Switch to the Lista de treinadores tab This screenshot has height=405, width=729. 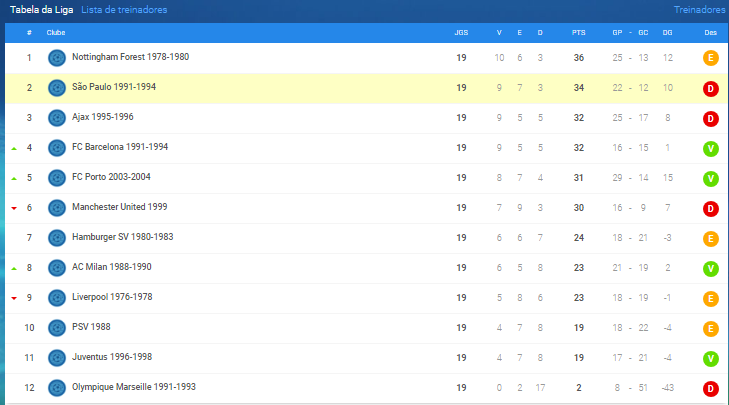tap(124, 10)
